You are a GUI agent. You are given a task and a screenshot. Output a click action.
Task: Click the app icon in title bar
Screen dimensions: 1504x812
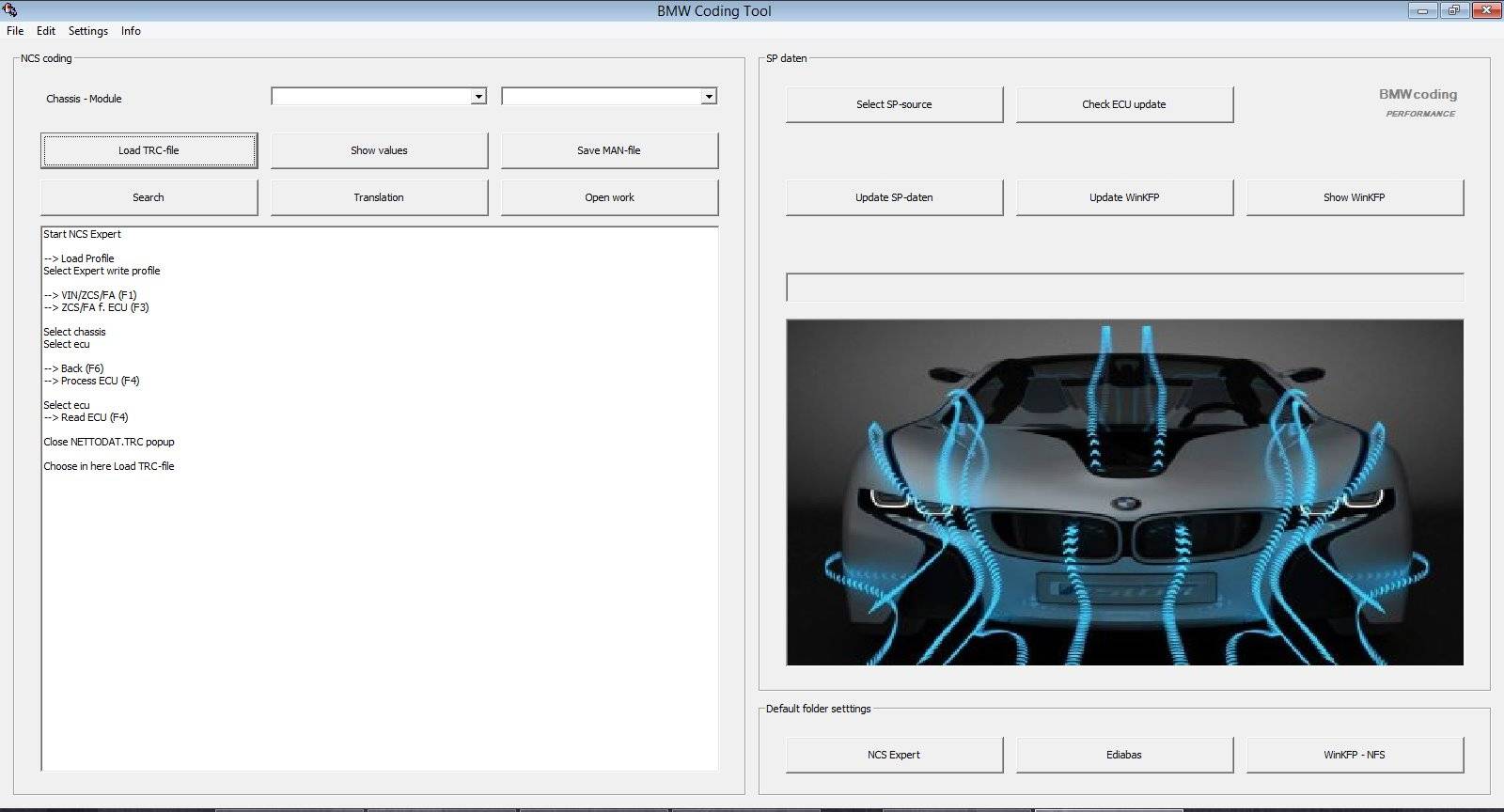point(10,10)
